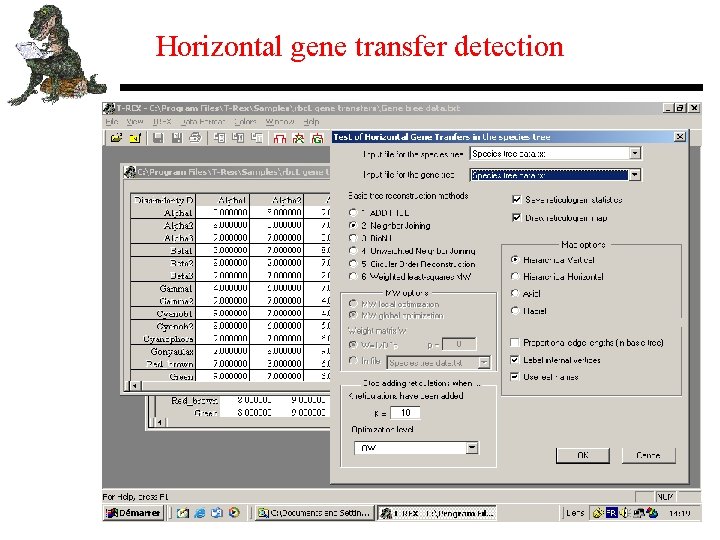
Task: Click the window-layout icon right after the printer
Action: click(219, 137)
